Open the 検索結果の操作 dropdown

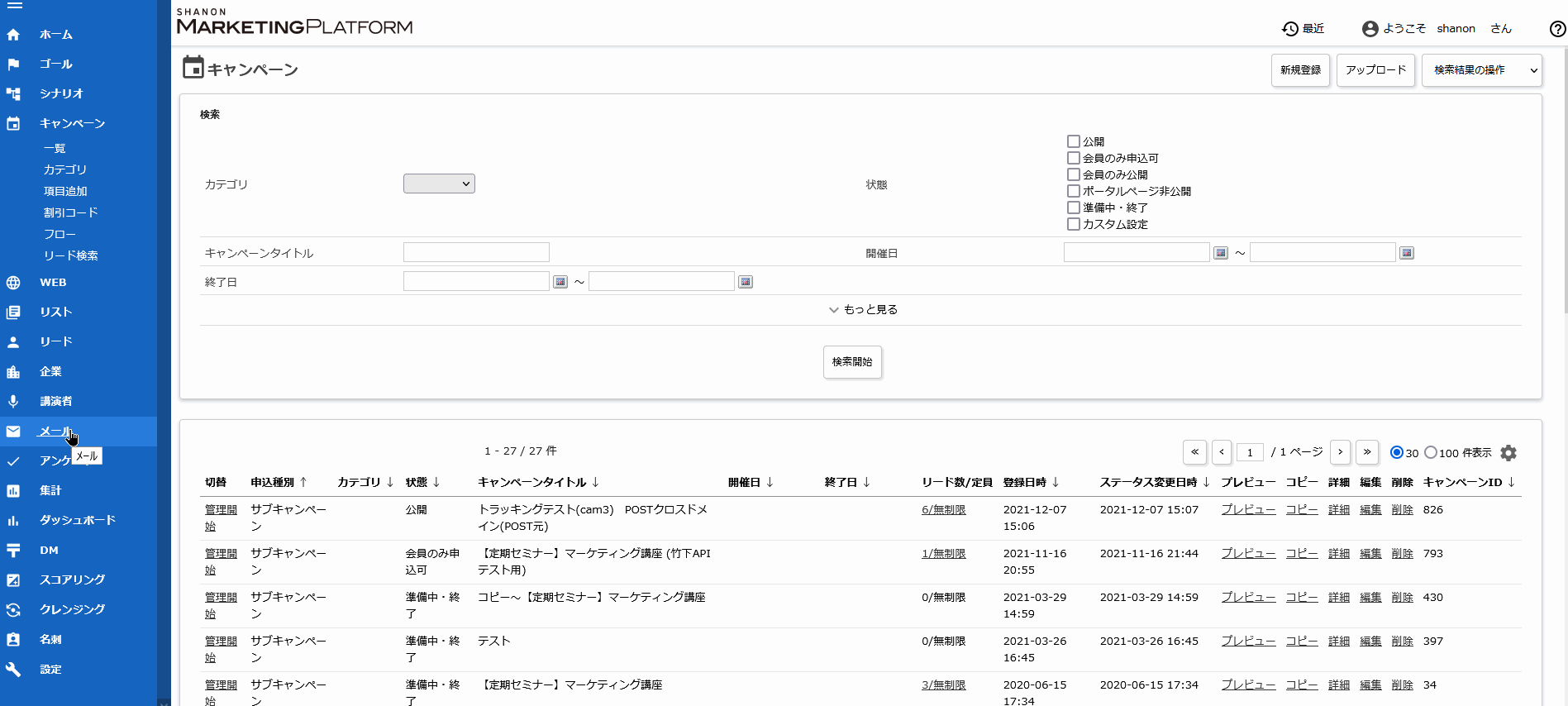[x=1482, y=70]
